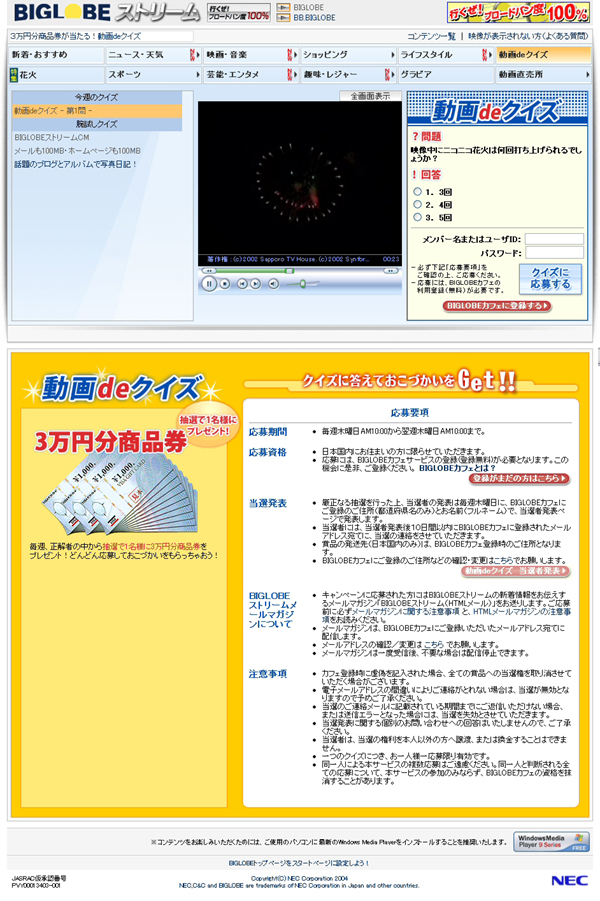Viewport: 600px width, 901px height.
Task: Open the 花火 special menu
Action: tap(56, 75)
